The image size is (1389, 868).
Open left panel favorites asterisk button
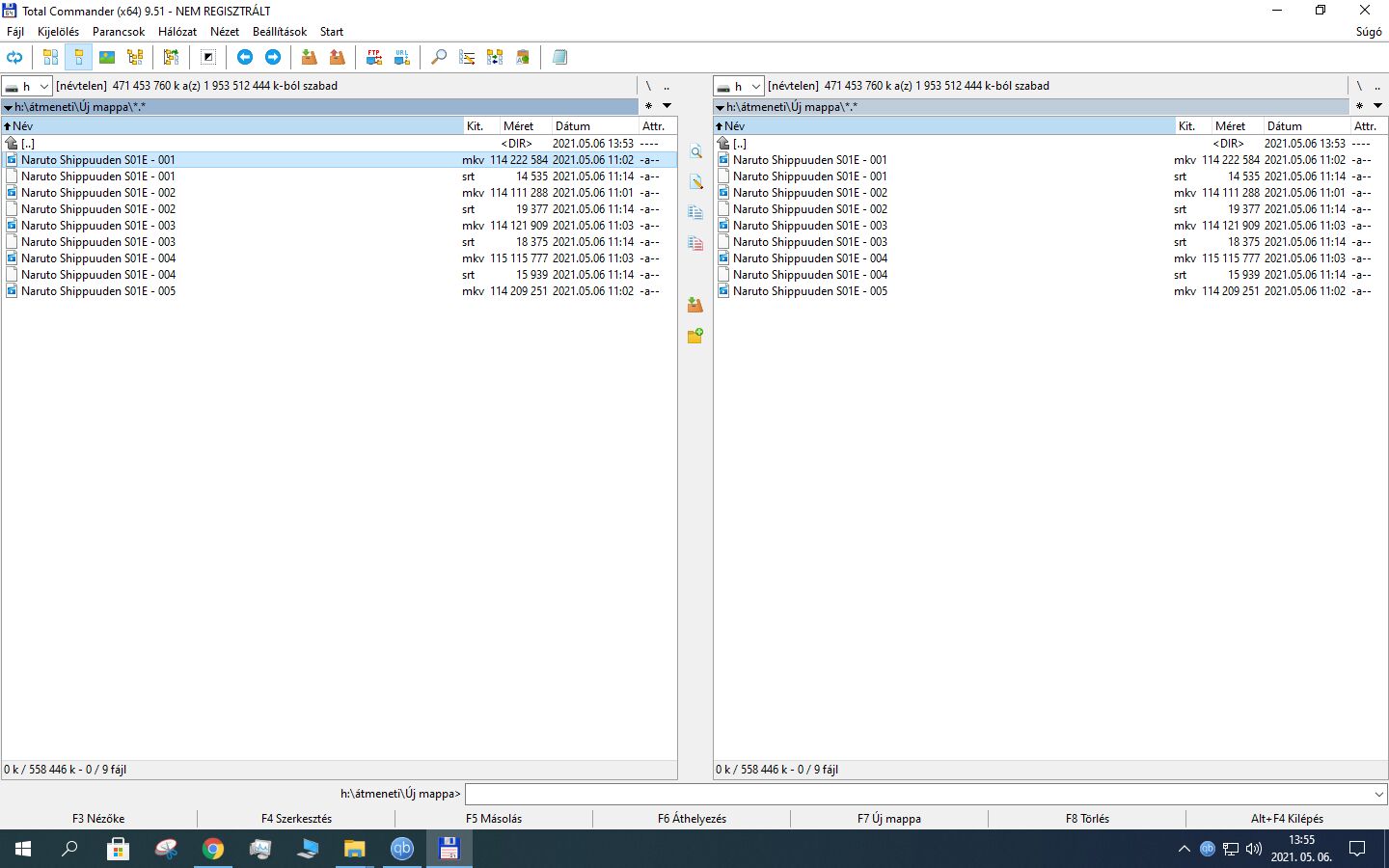(648, 106)
